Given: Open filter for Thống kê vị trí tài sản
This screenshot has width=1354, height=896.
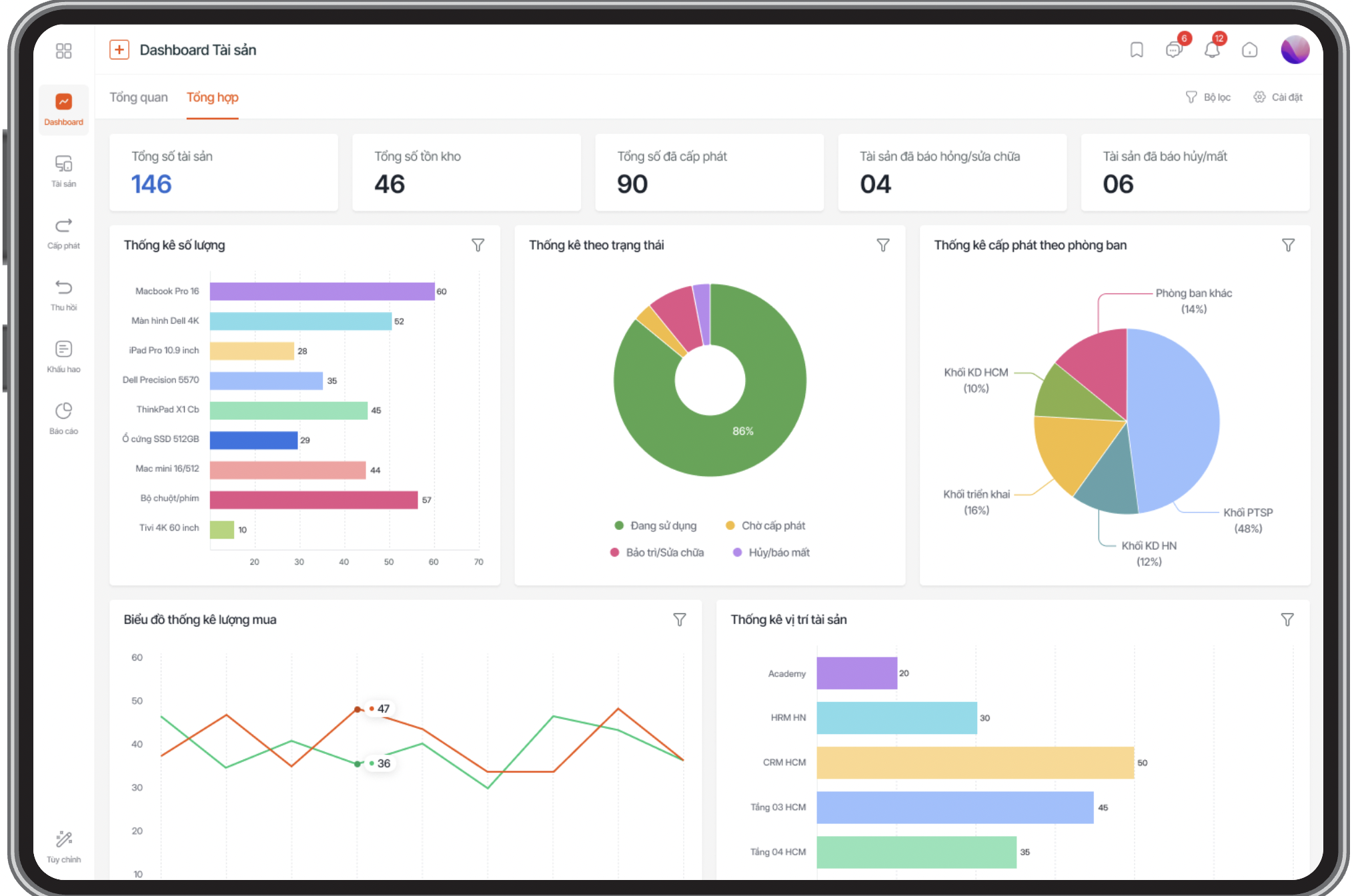Looking at the screenshot, I should click(1287, 620).
